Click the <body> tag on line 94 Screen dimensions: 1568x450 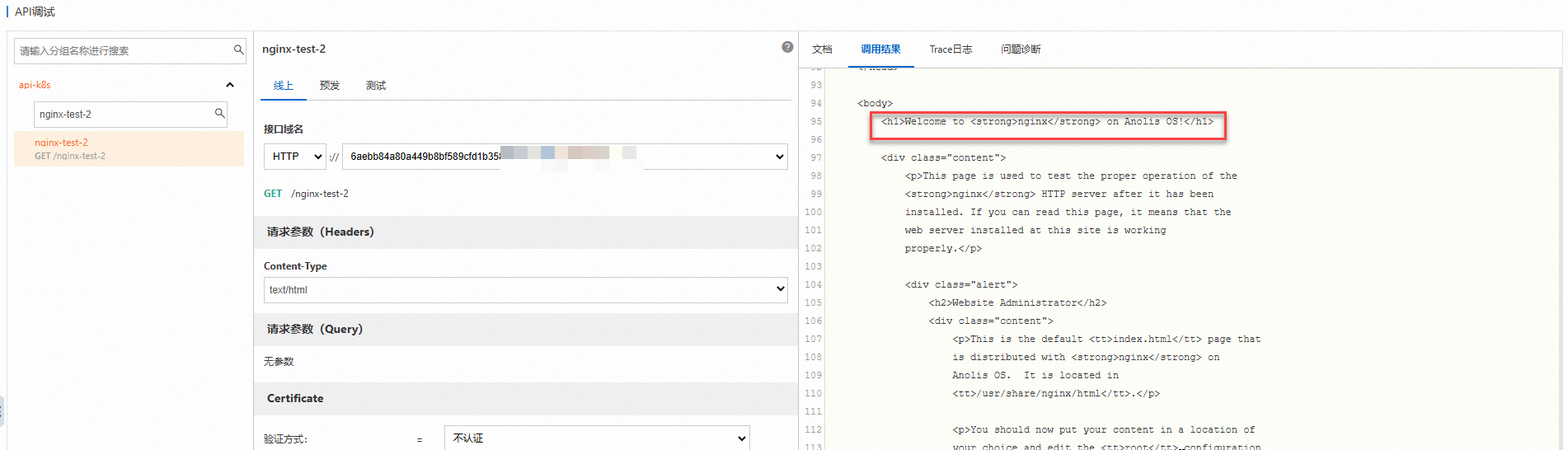(x=875, y=104)
